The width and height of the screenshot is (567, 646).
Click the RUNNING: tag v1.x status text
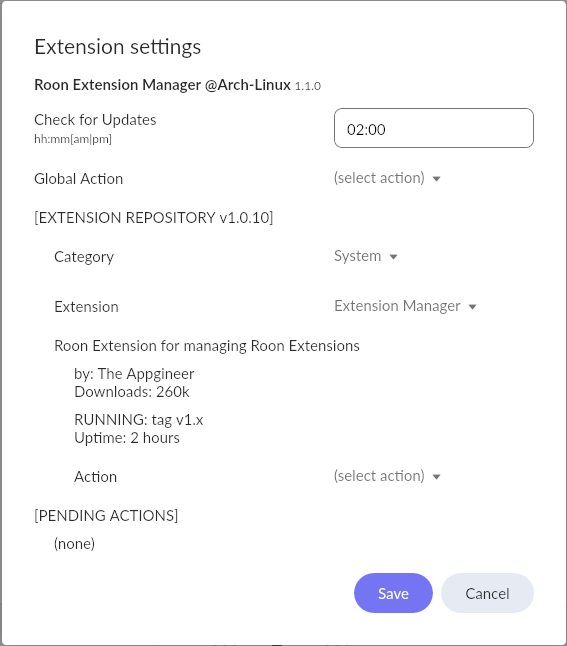[139, 420]
